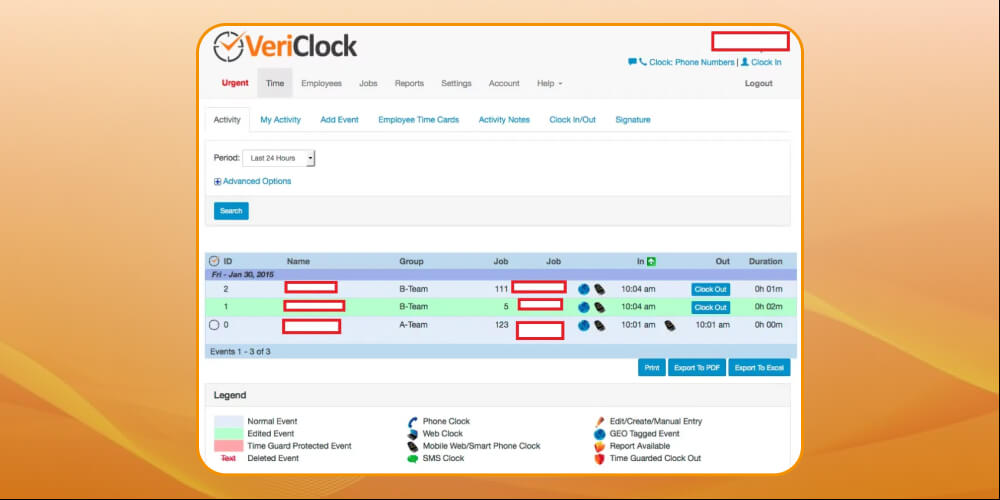This screenshot has height=500, width=1000.
Task: Click the Edited Event green swatch
Action: click(228, 434)
